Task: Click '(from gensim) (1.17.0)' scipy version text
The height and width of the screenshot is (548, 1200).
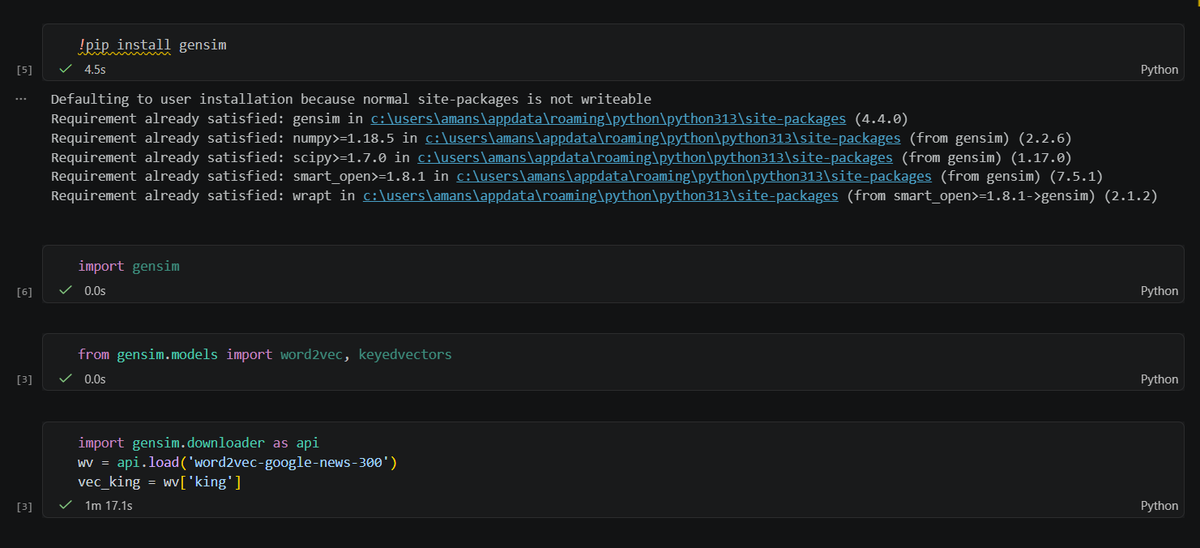Action: [986, 157]
